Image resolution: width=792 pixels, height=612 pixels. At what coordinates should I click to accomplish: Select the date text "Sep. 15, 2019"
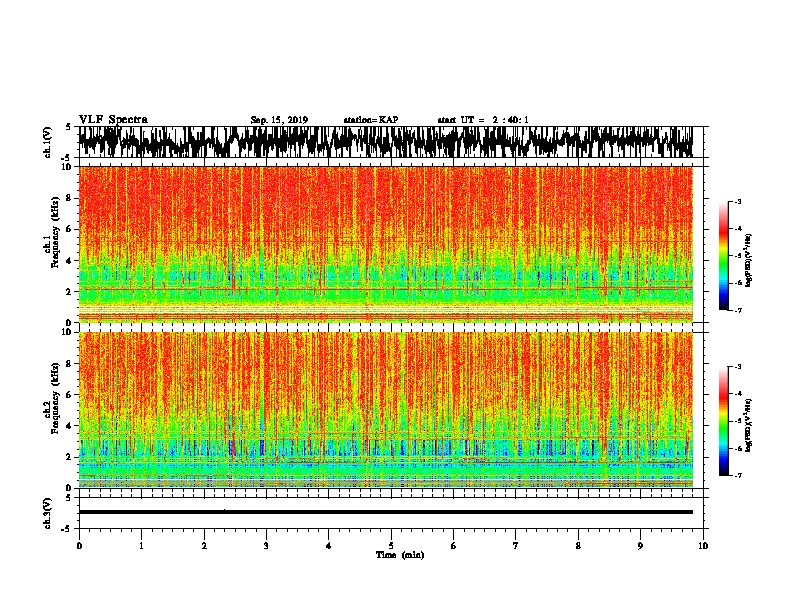tap(279, 120)
